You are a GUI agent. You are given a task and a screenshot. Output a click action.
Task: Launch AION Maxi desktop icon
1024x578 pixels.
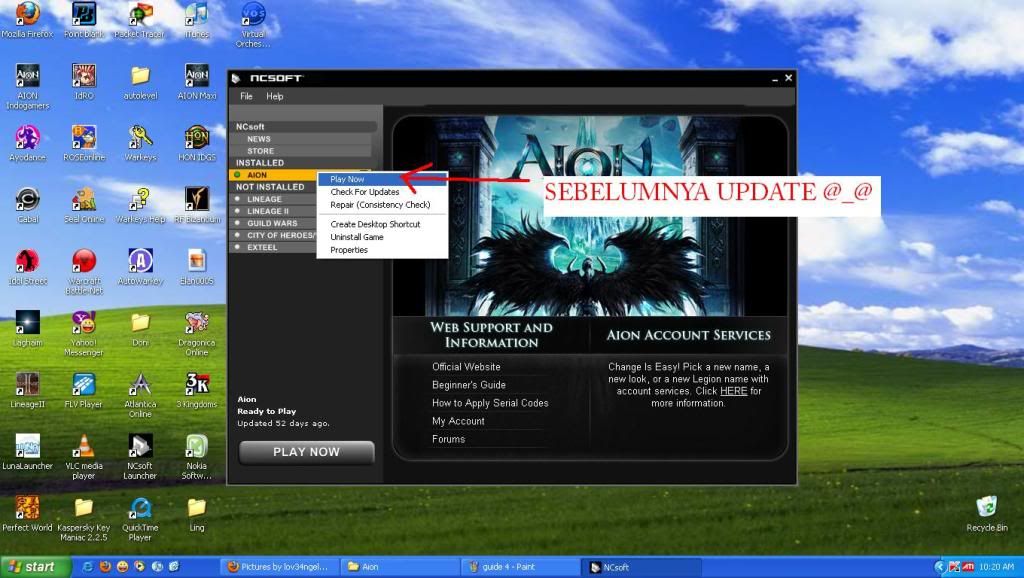click(x=197, y=81)
